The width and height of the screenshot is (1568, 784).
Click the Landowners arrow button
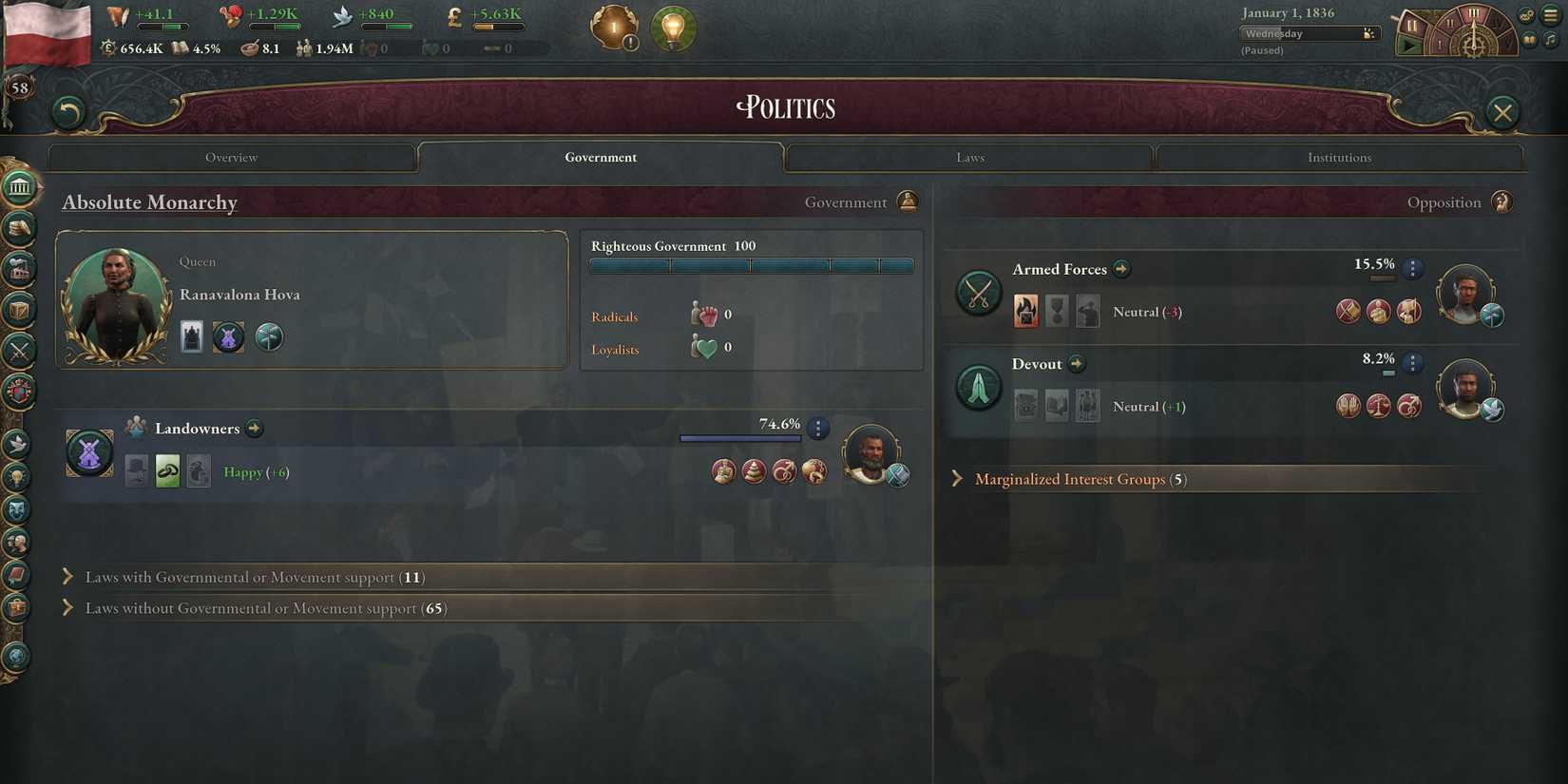click(255, 429)
